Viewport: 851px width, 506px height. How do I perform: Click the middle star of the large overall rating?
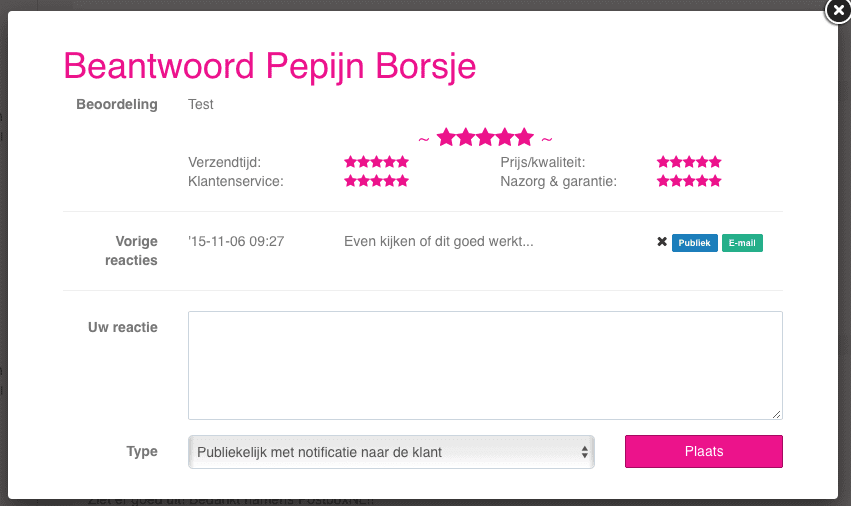click(485, 138)
